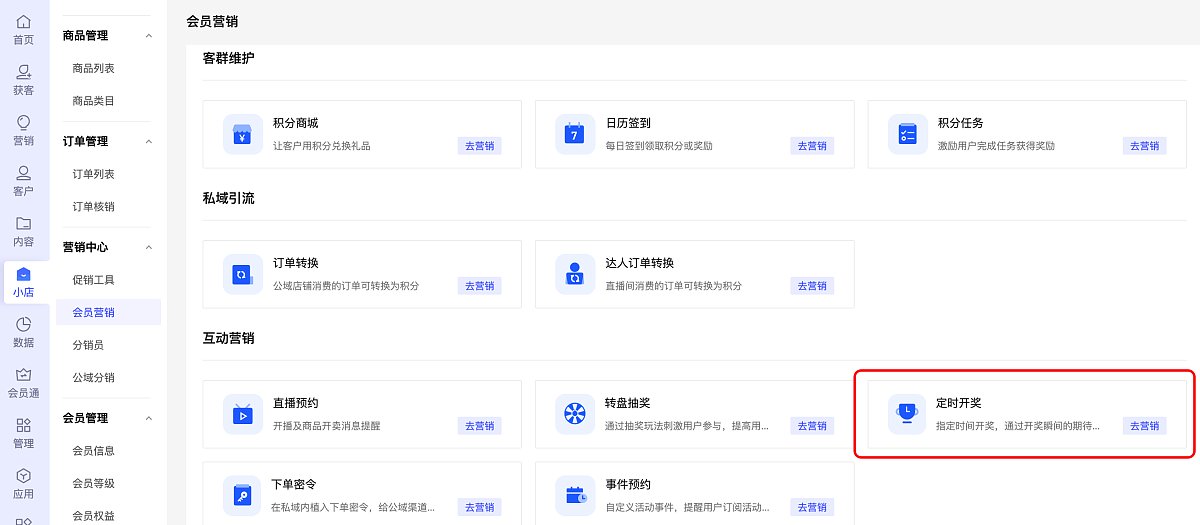Click the 积分商城 card icon

[242, 134]
